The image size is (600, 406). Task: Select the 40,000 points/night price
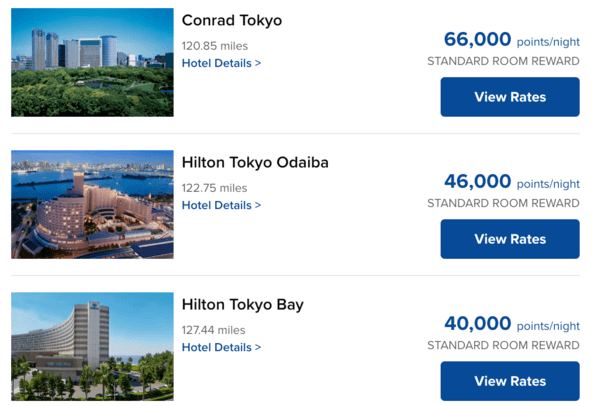pos(512,324)
